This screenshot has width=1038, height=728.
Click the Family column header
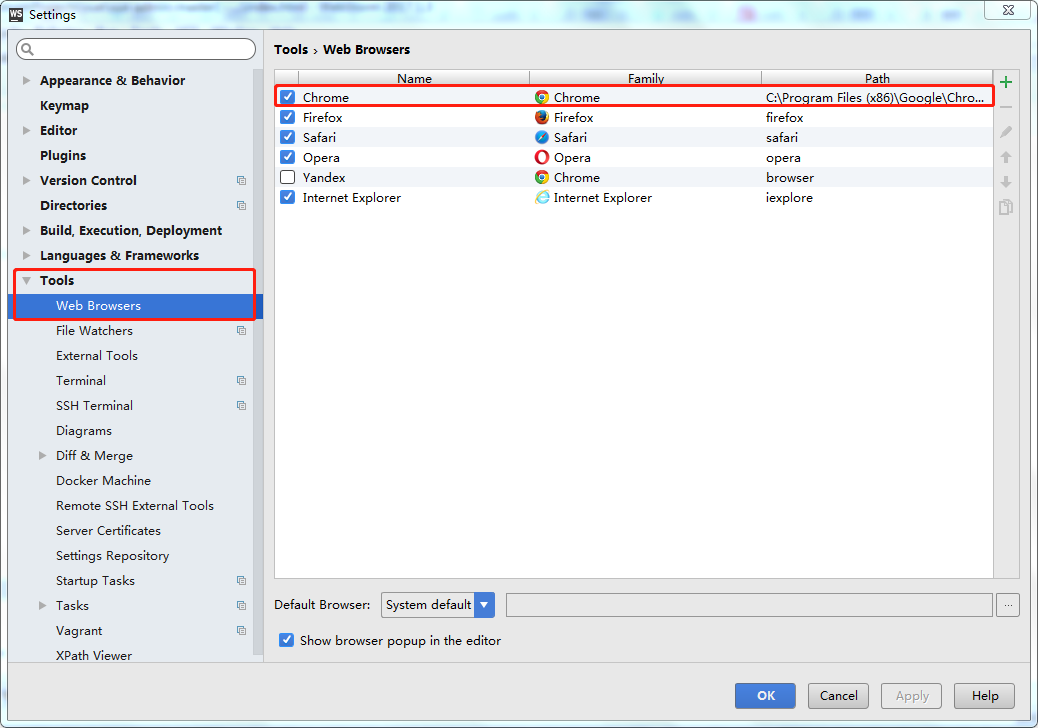[x=645, y=78]
